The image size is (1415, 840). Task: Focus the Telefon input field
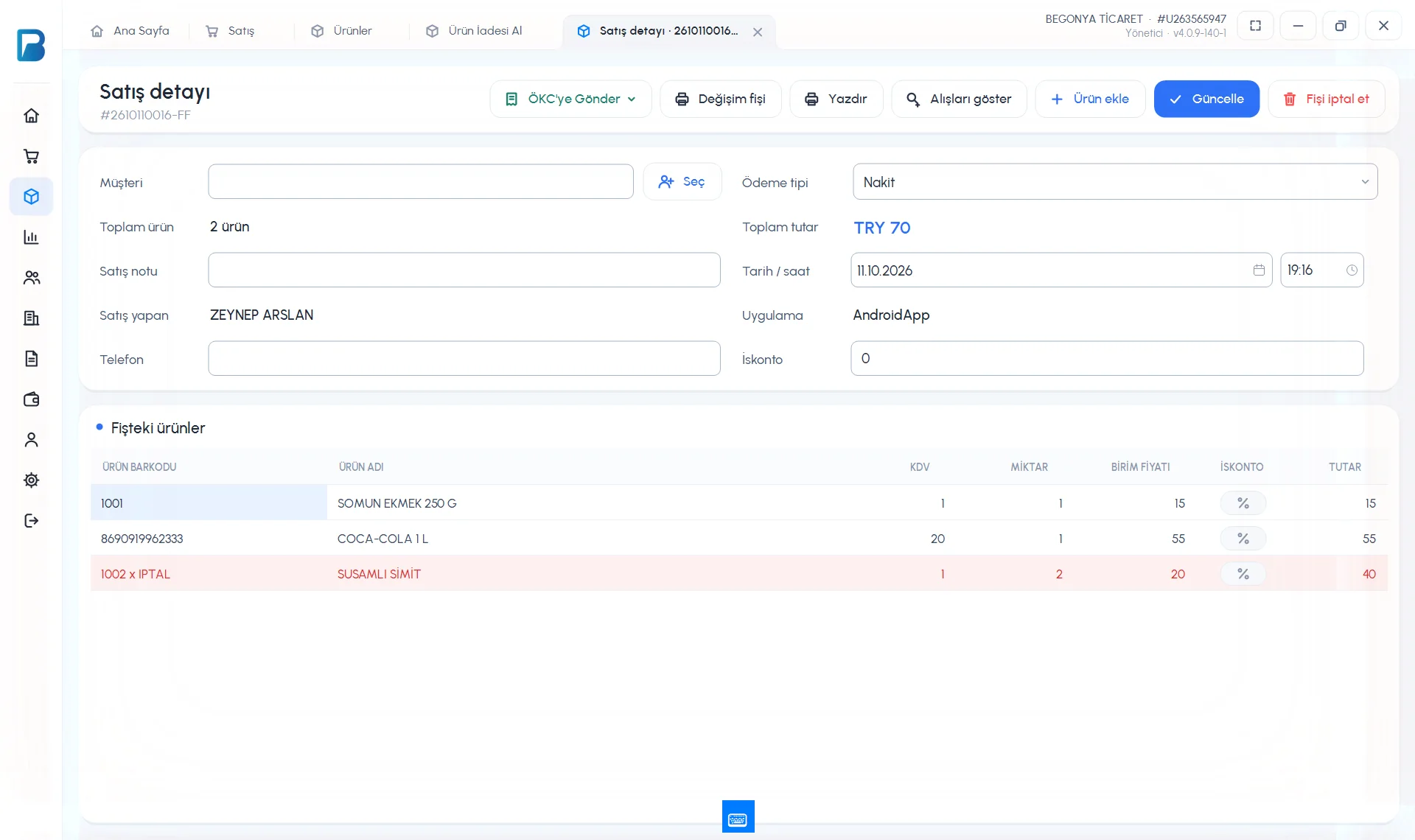(x=464, y=358)
